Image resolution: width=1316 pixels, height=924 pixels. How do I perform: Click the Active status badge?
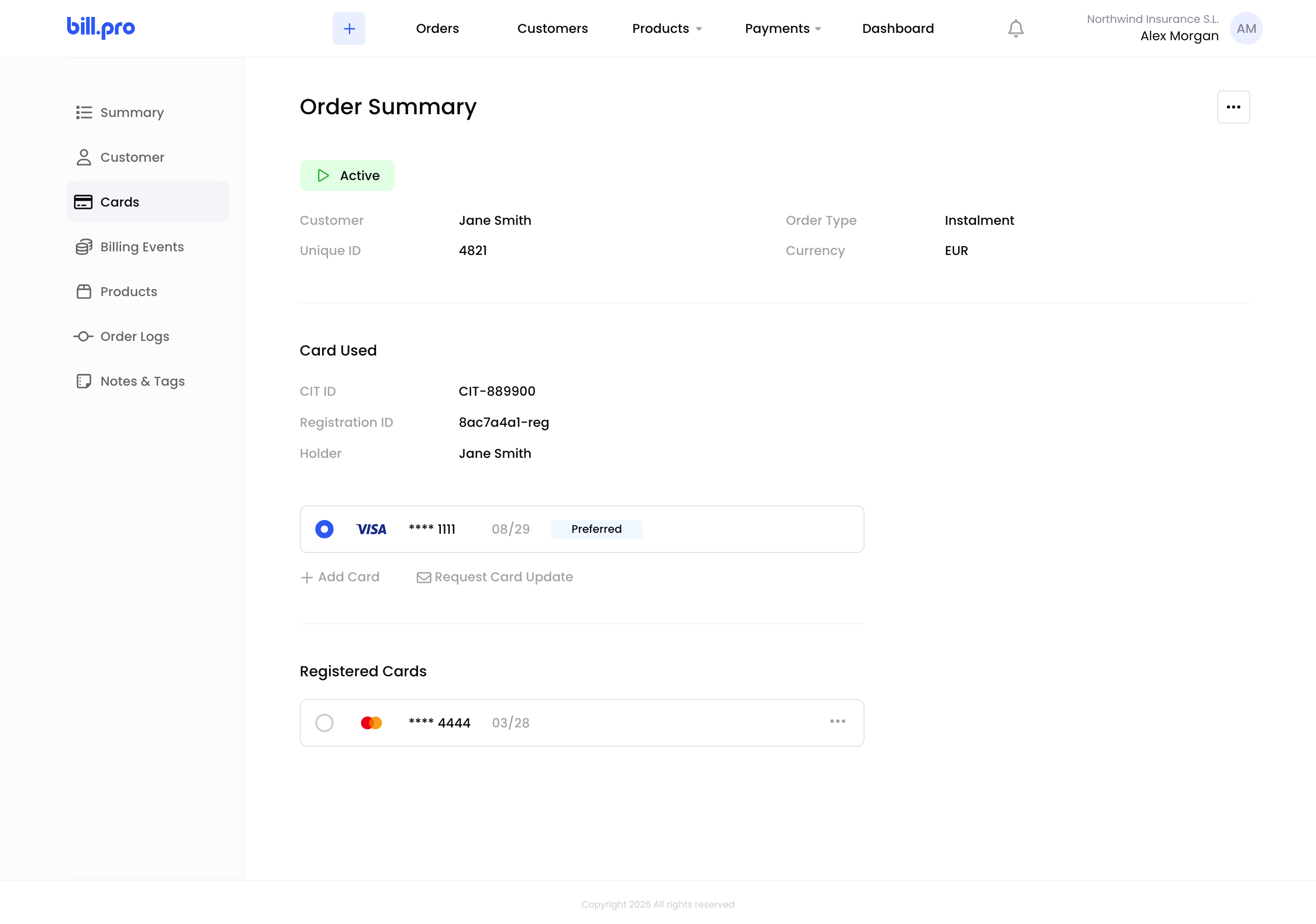coord(347,175)
